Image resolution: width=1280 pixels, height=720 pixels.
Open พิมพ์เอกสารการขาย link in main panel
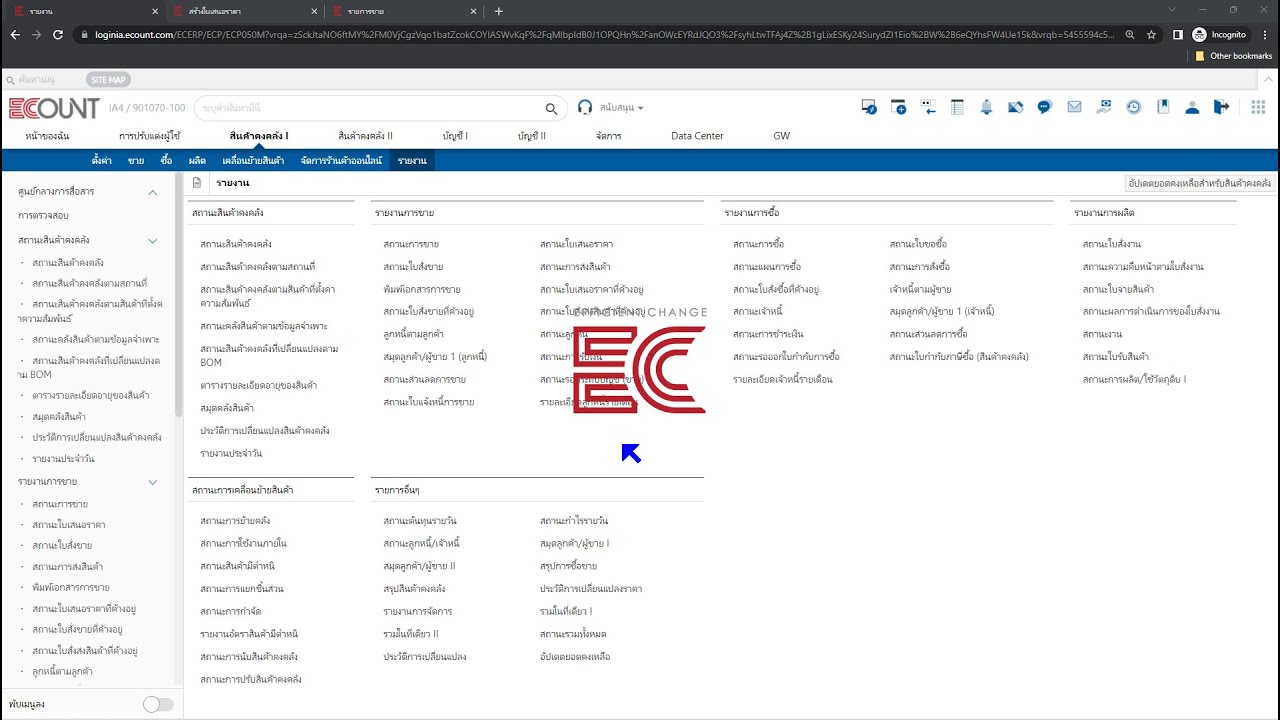422,289
